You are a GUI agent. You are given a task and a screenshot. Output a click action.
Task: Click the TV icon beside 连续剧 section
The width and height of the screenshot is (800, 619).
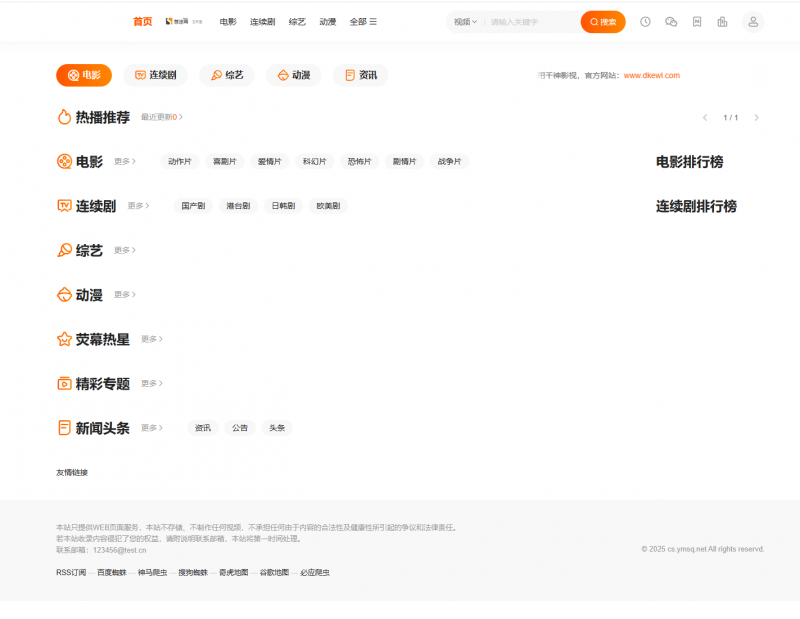61,206
